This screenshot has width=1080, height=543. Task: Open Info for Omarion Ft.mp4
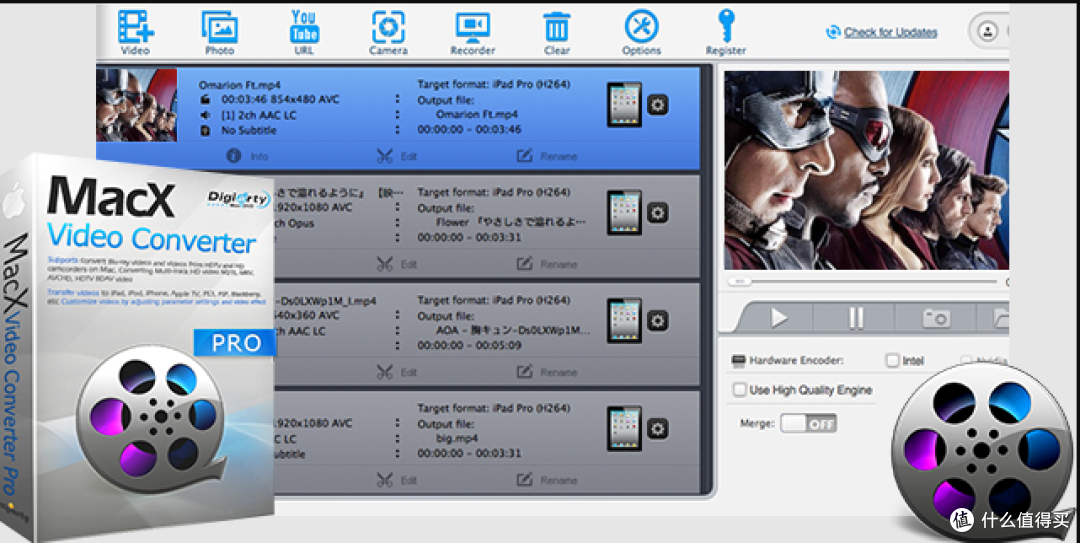[x=247, y=156]
